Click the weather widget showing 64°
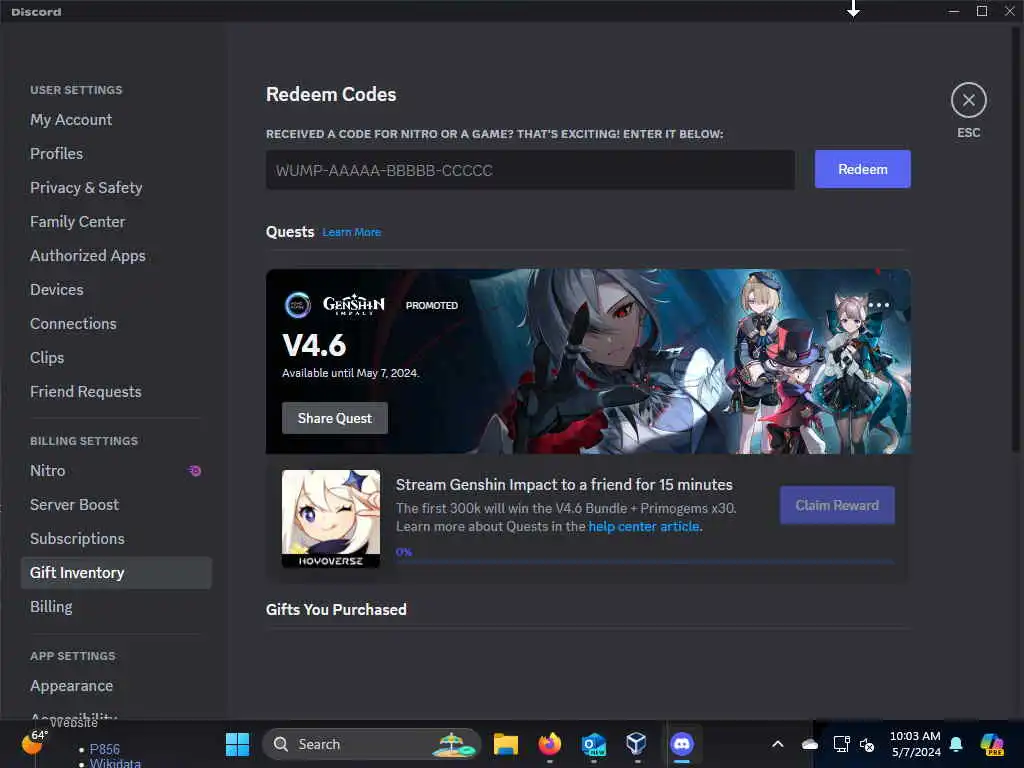This screenshot has height=768, width=1024. tap(34, 742)
